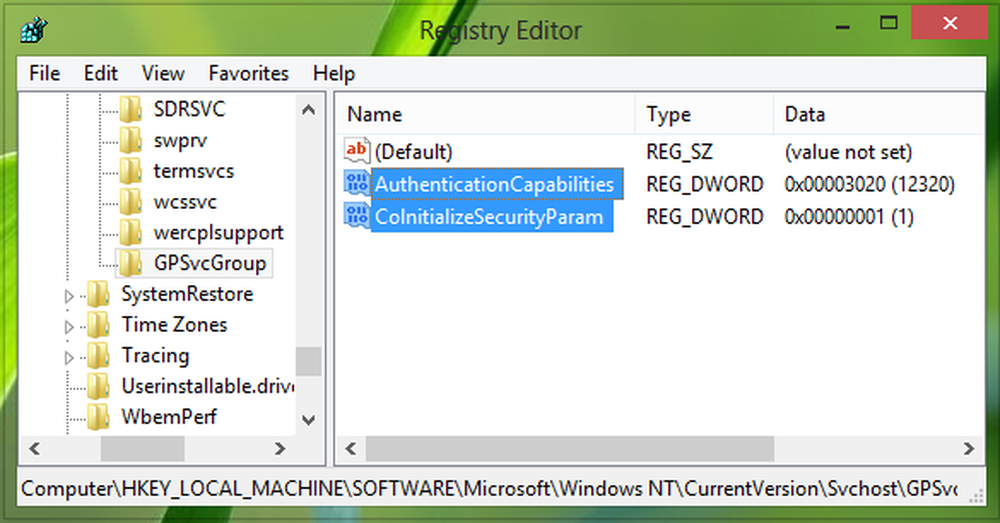Click the 0x00003020 (12320) data cell
1000x523 pixels.
(x=869, y=184)
